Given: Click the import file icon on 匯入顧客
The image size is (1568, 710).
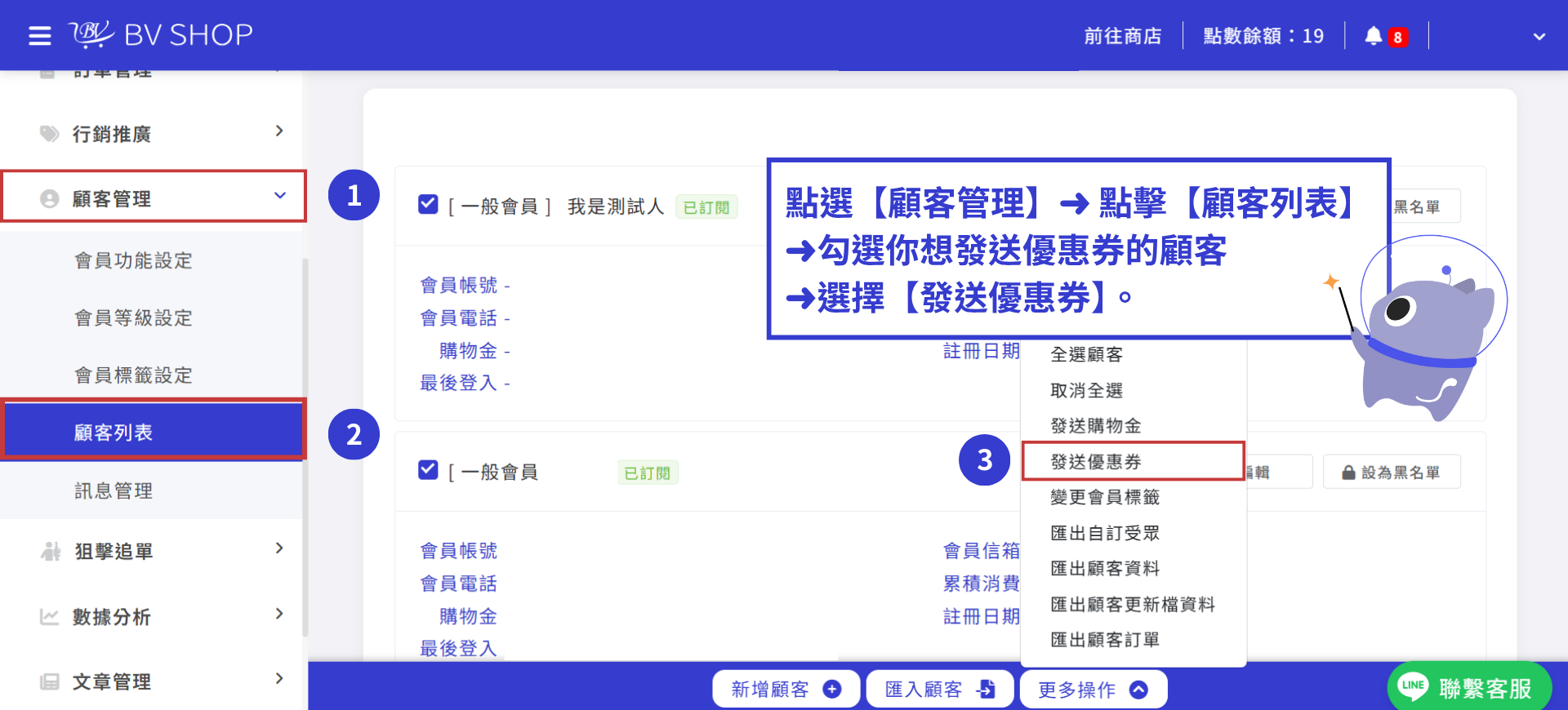Looking at the screenshot, I should pyautogui.click(x=986, y=690).
